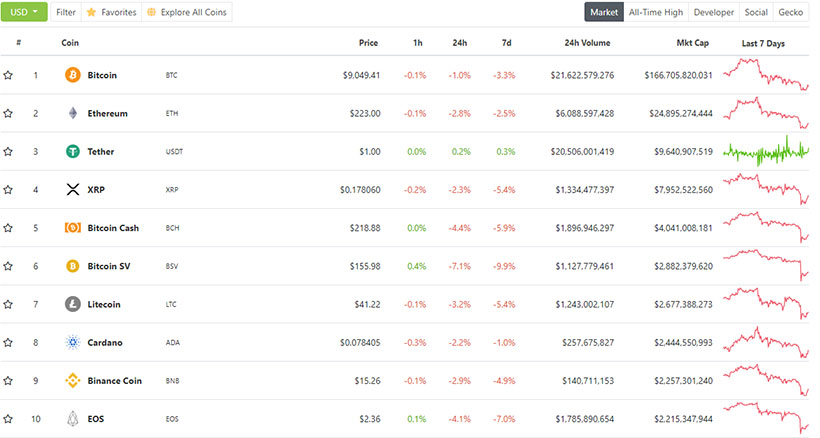Viewport: 820px width, 438px height.
Task: Click the Litecoin logo icon
Action: tap(72, 304)
